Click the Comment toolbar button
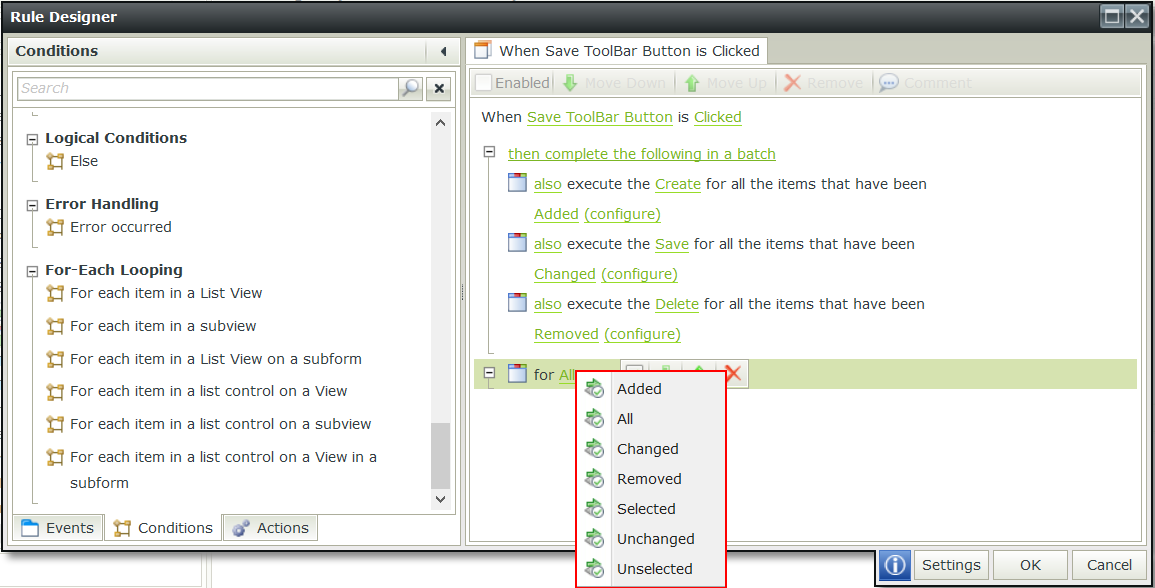 tap(925, 83)
